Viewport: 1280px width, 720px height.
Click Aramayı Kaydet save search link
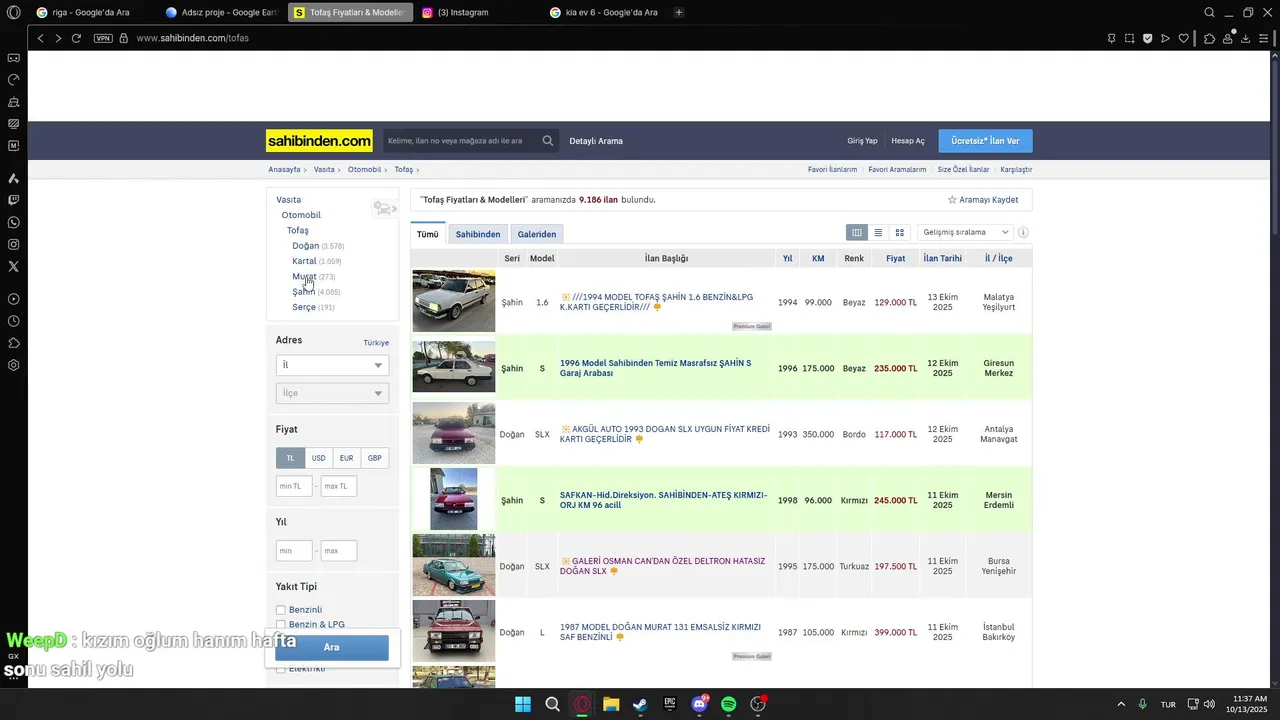(x=983, y=200)
